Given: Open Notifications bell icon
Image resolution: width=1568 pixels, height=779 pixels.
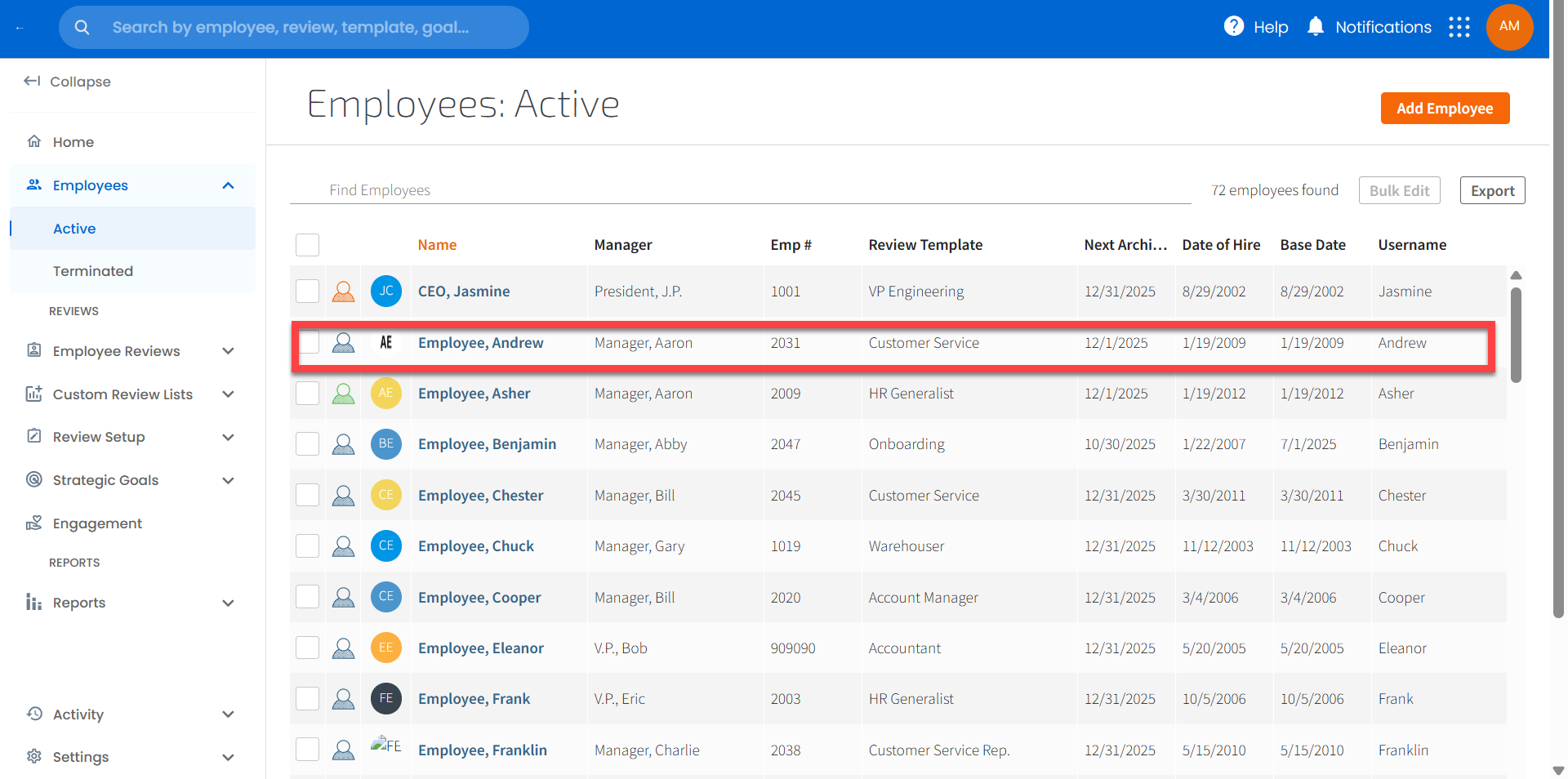Looking at the screenshot, I should [1315, 27].
